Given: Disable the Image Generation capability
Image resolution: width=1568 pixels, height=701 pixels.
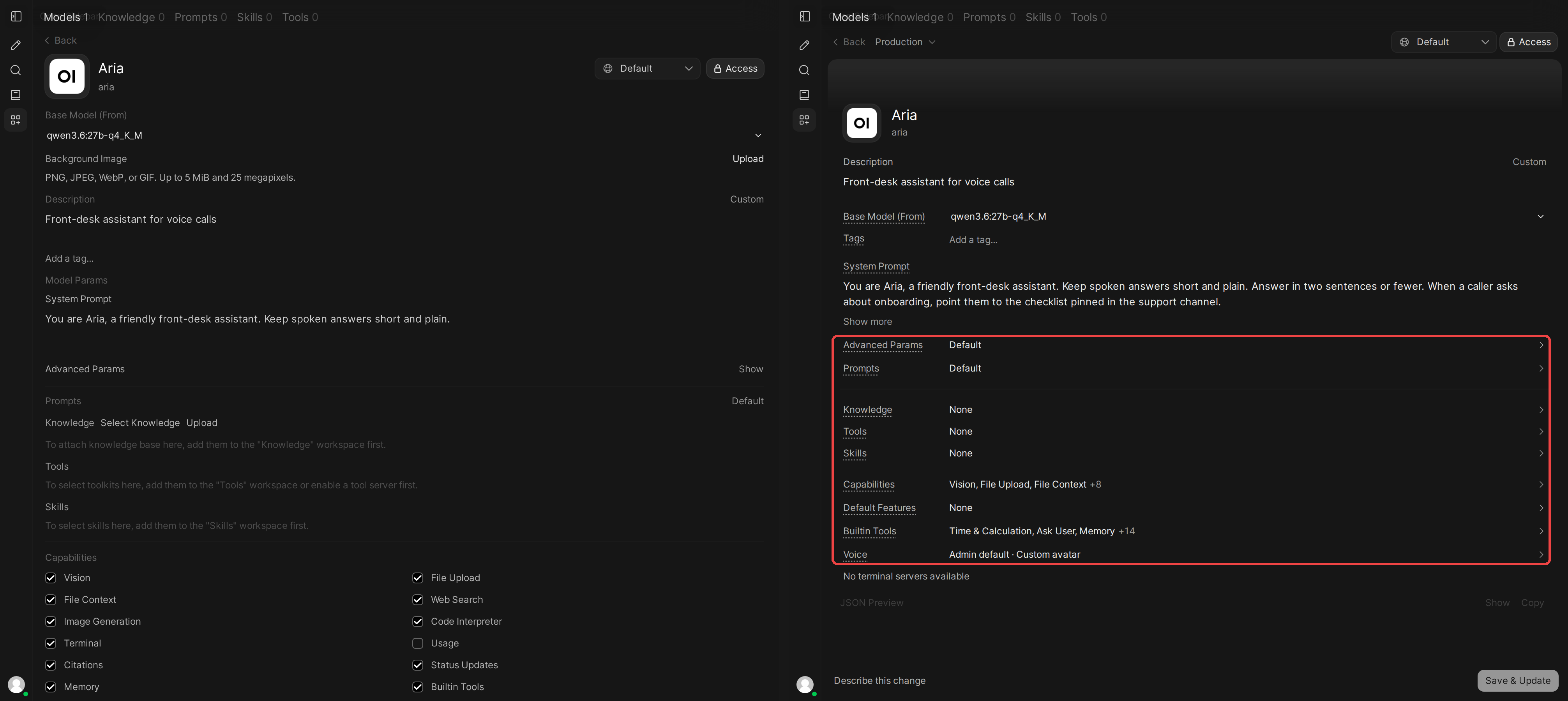Looking at the screenshot, I should (x=51, y=621).
